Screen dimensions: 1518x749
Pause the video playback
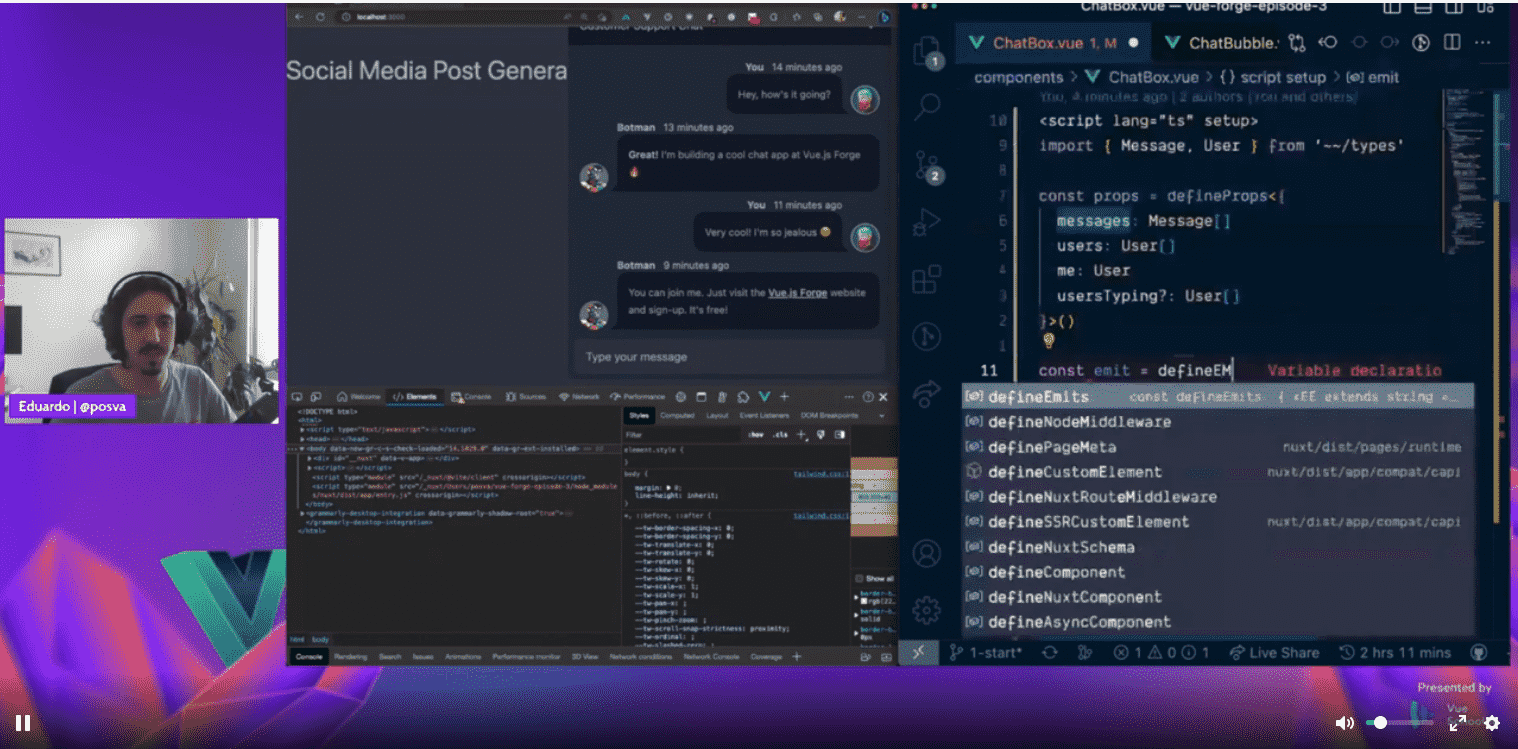22,722
